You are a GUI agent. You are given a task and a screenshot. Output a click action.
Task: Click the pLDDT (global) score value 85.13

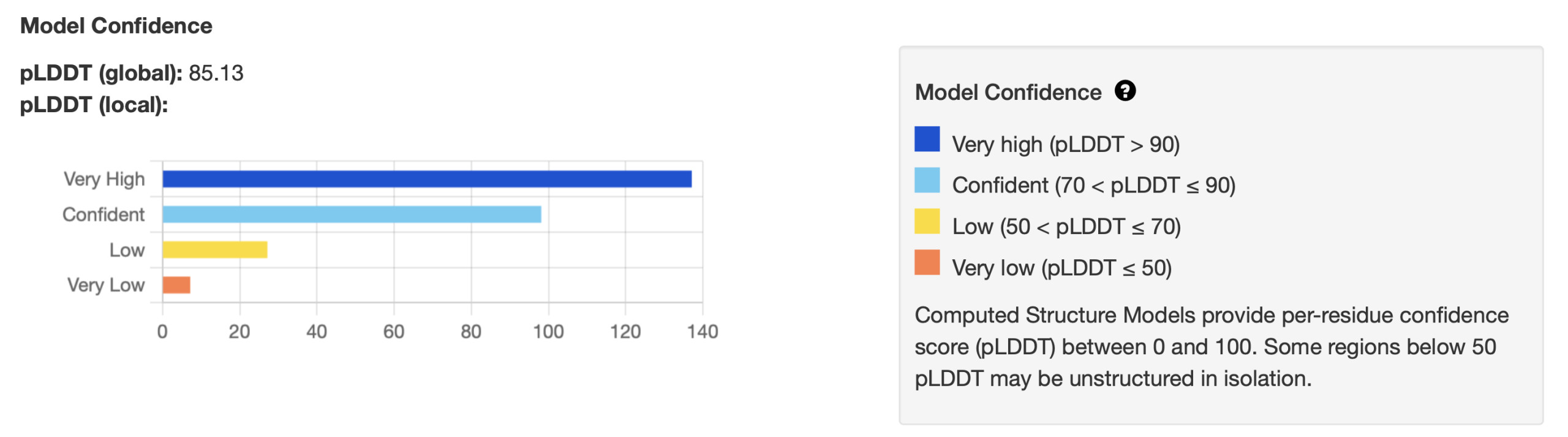coord(216,73)
